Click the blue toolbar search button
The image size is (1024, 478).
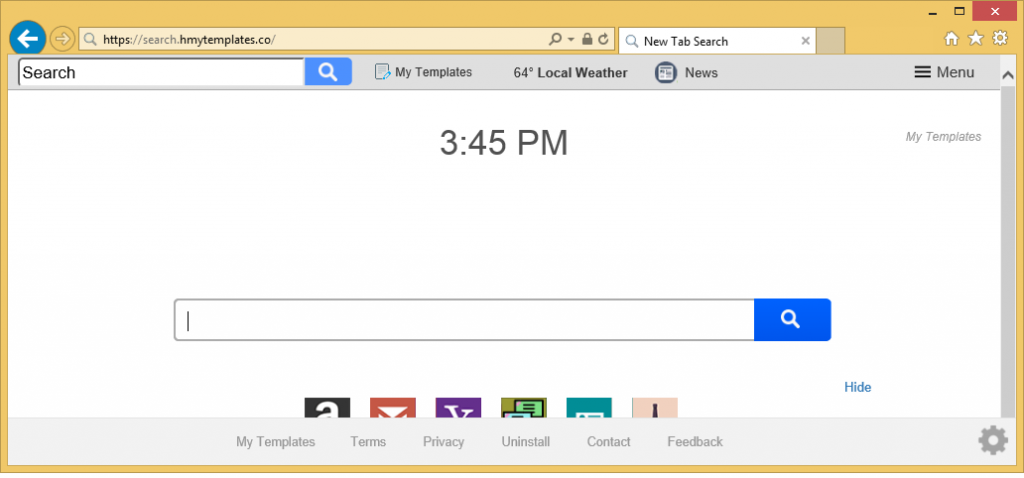(328, 72)
